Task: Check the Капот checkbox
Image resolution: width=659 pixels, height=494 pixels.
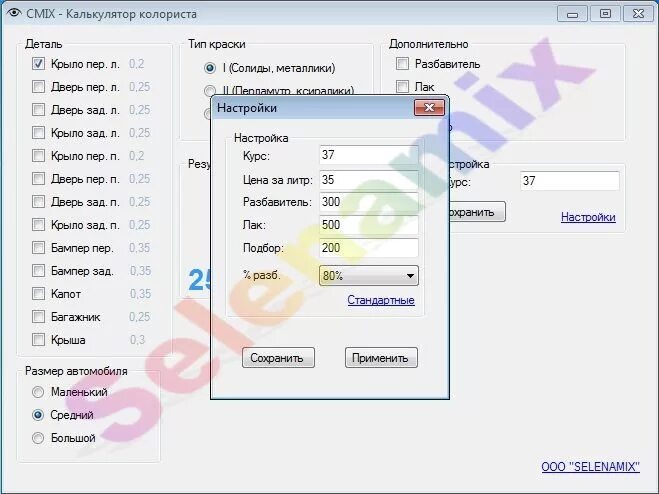Action: (38, 293)
